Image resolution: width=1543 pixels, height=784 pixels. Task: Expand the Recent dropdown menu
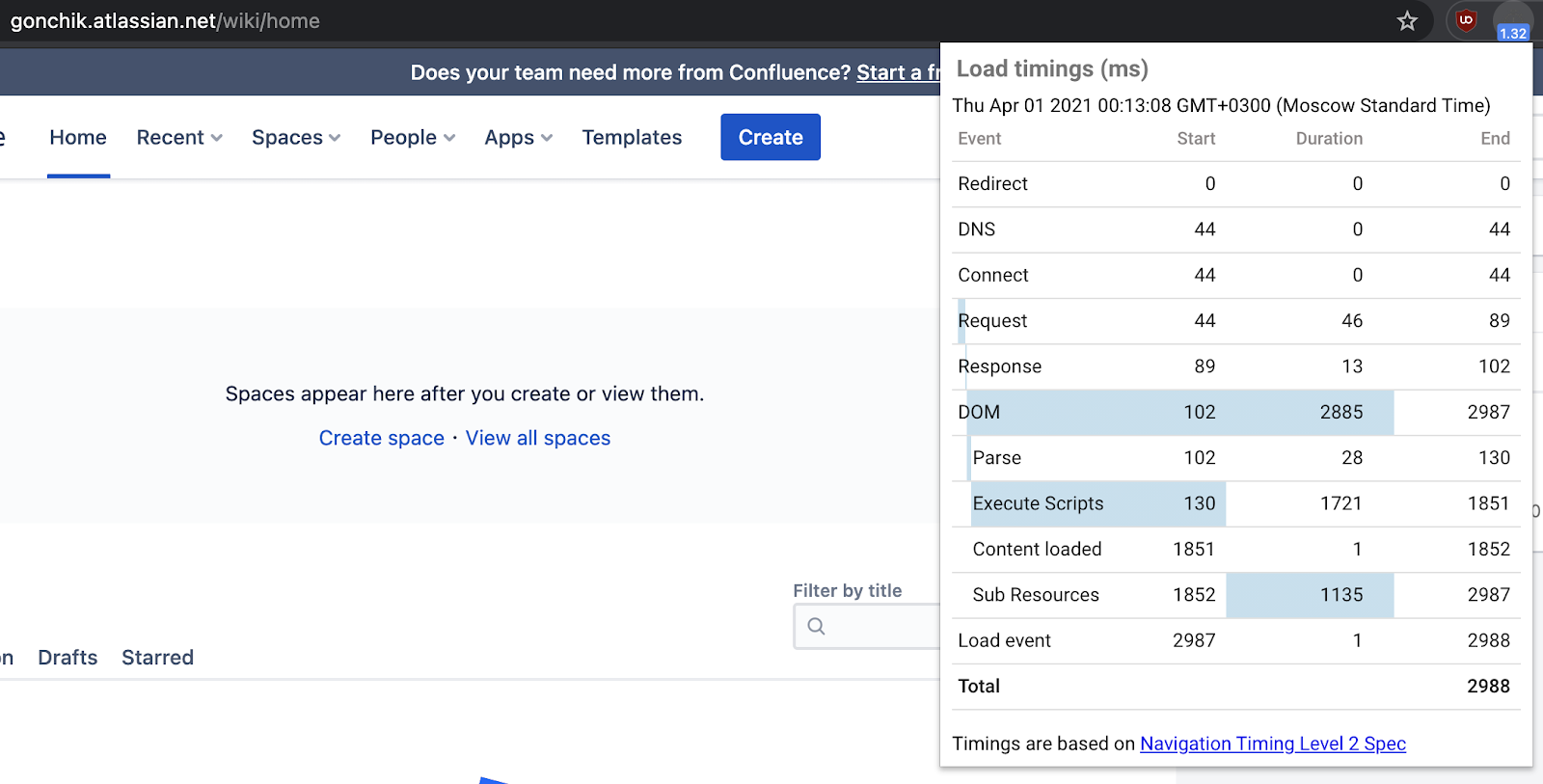click(179, 138)
